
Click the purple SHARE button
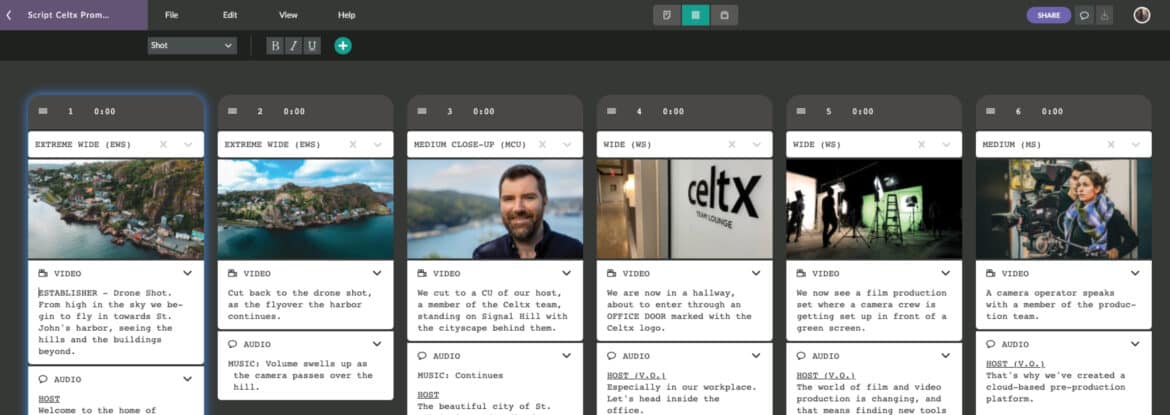[1048, 15]
